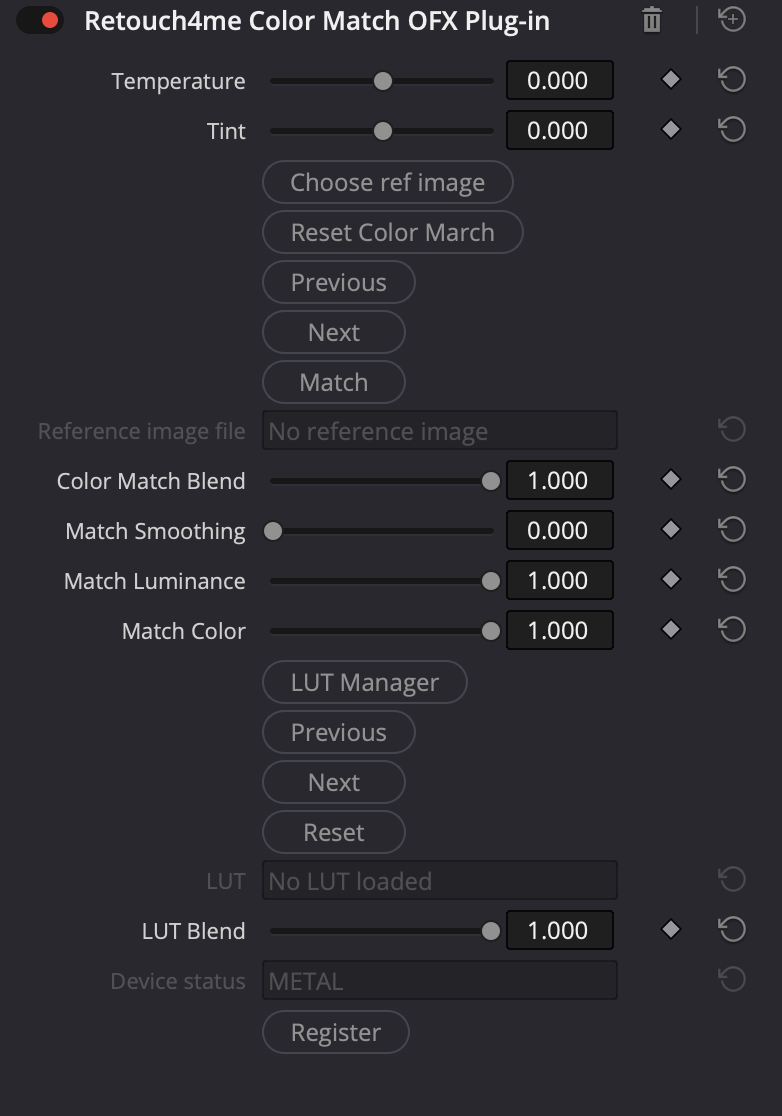Toggle keyframe for Color Match Blend

[671, 479]
